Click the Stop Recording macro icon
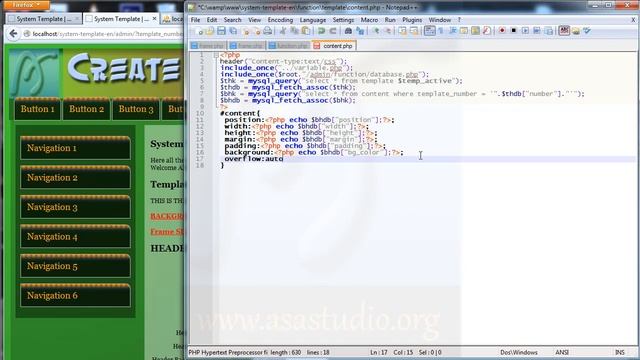The image size is (640, 360). pos(513,31)
